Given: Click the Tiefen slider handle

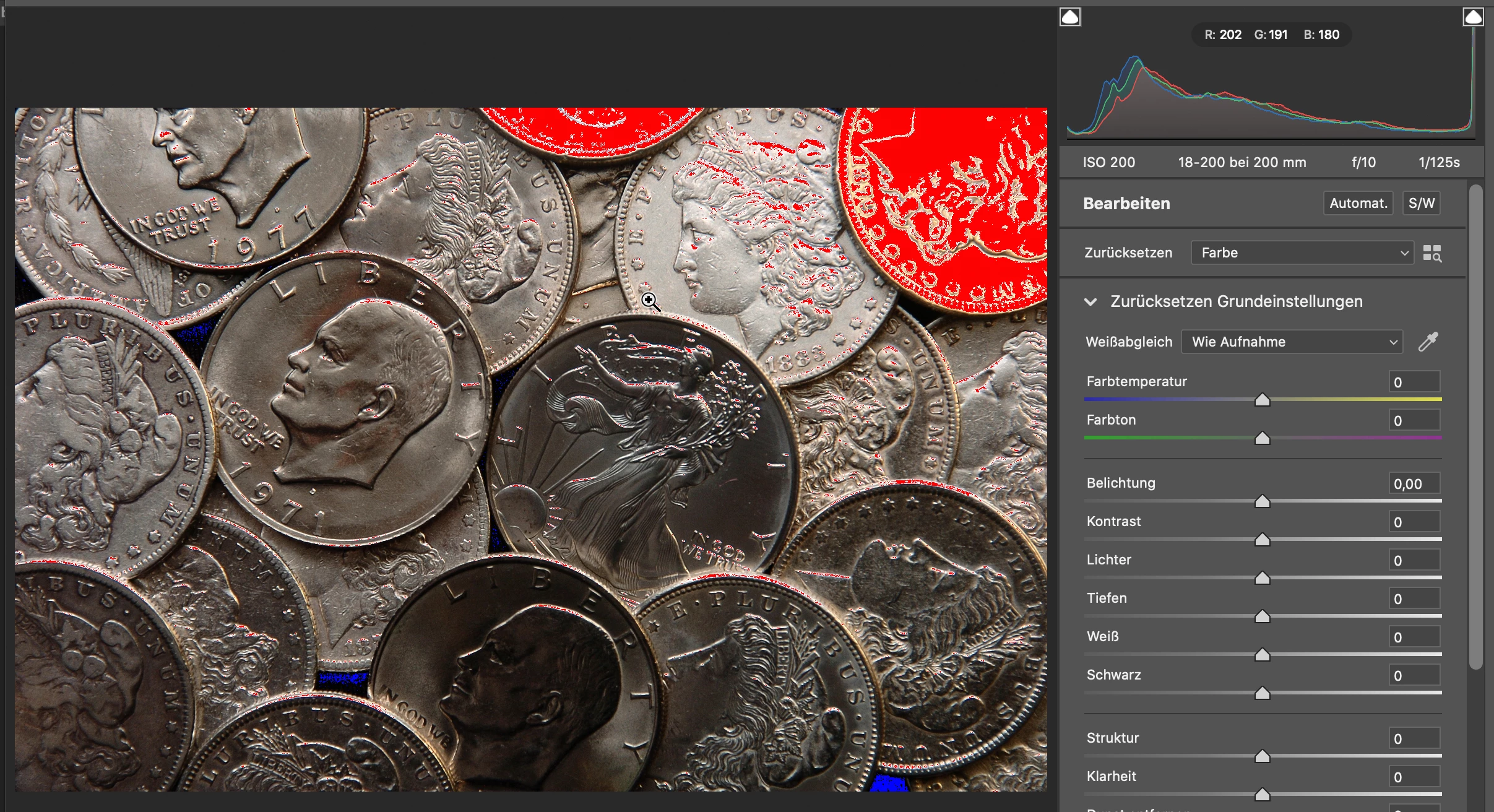Looking at the screenshot, I should pos(1262,617).
